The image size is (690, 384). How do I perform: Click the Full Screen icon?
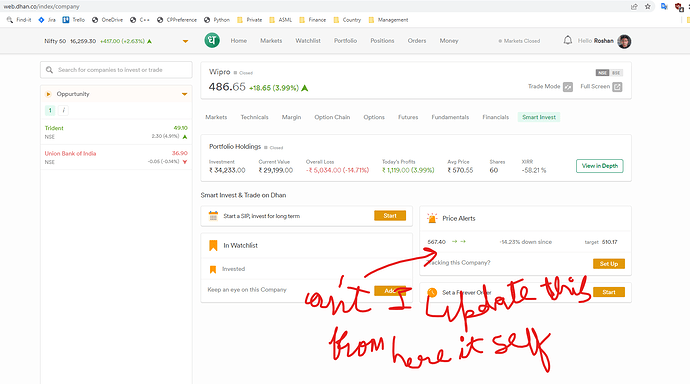coord(617,87)
